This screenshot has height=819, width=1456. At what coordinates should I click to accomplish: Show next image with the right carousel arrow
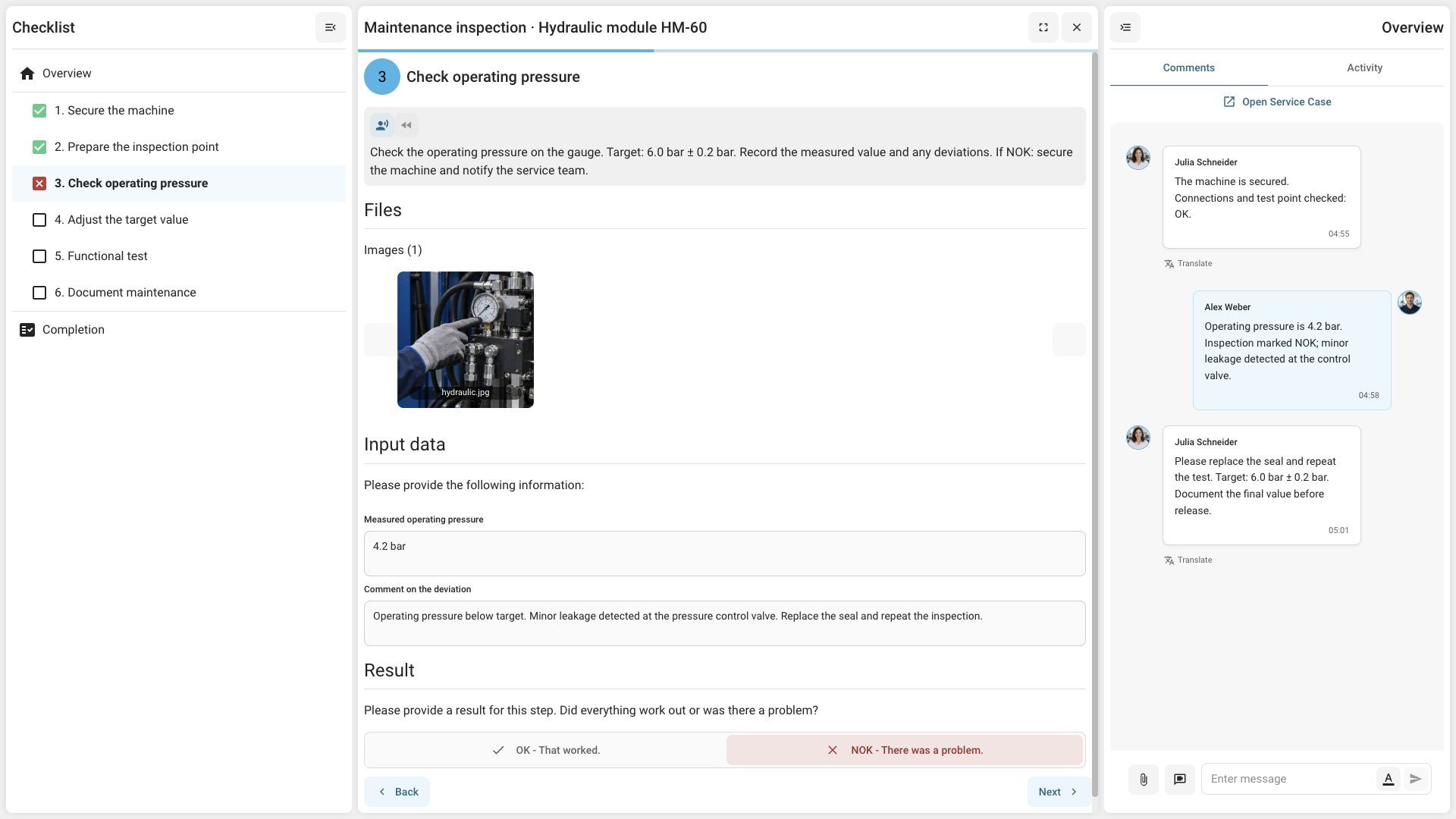click(x=1069, y=340)
